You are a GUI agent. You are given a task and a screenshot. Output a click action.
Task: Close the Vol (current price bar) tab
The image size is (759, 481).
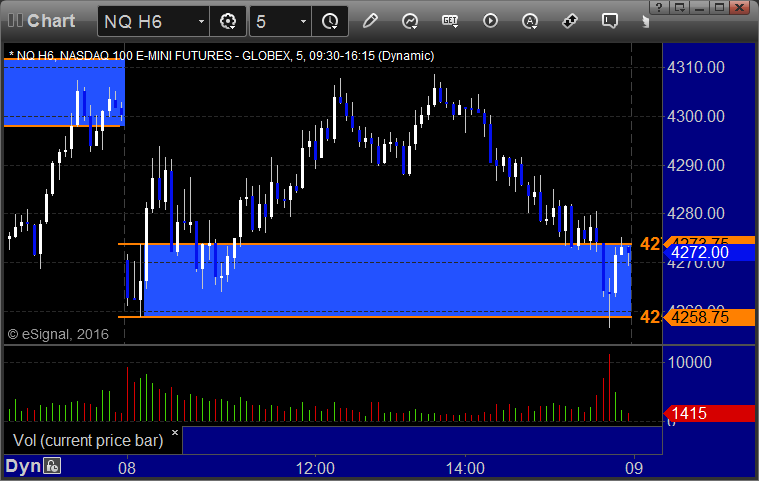(x=175, y=433)
